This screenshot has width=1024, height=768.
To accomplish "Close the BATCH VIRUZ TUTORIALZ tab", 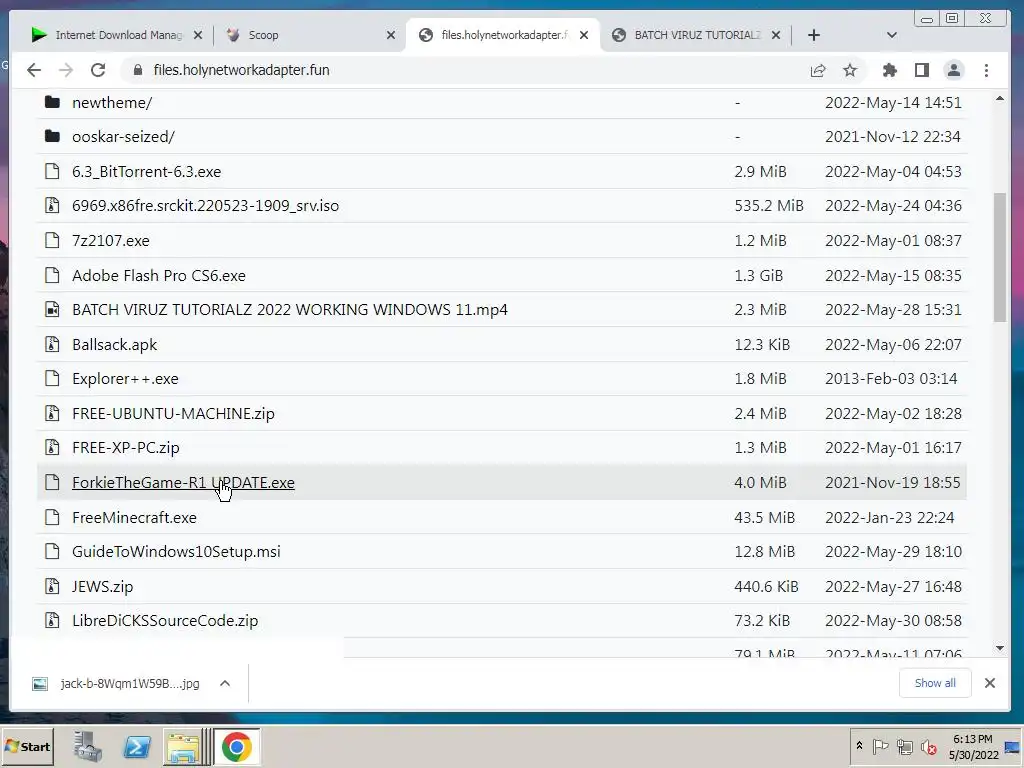I will click(776, 35).
